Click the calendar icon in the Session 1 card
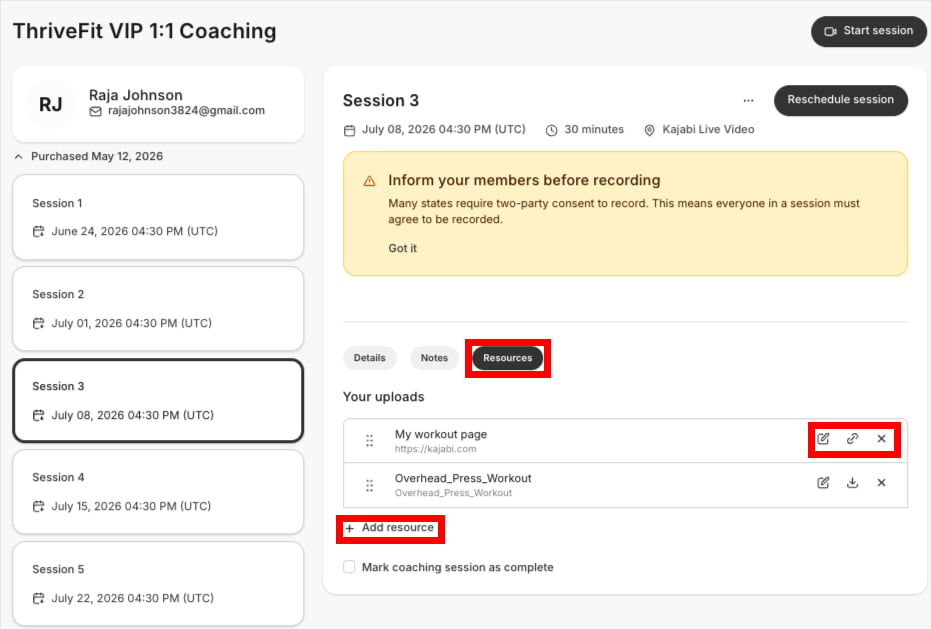 pyautogui.click(x=39, y=232)
